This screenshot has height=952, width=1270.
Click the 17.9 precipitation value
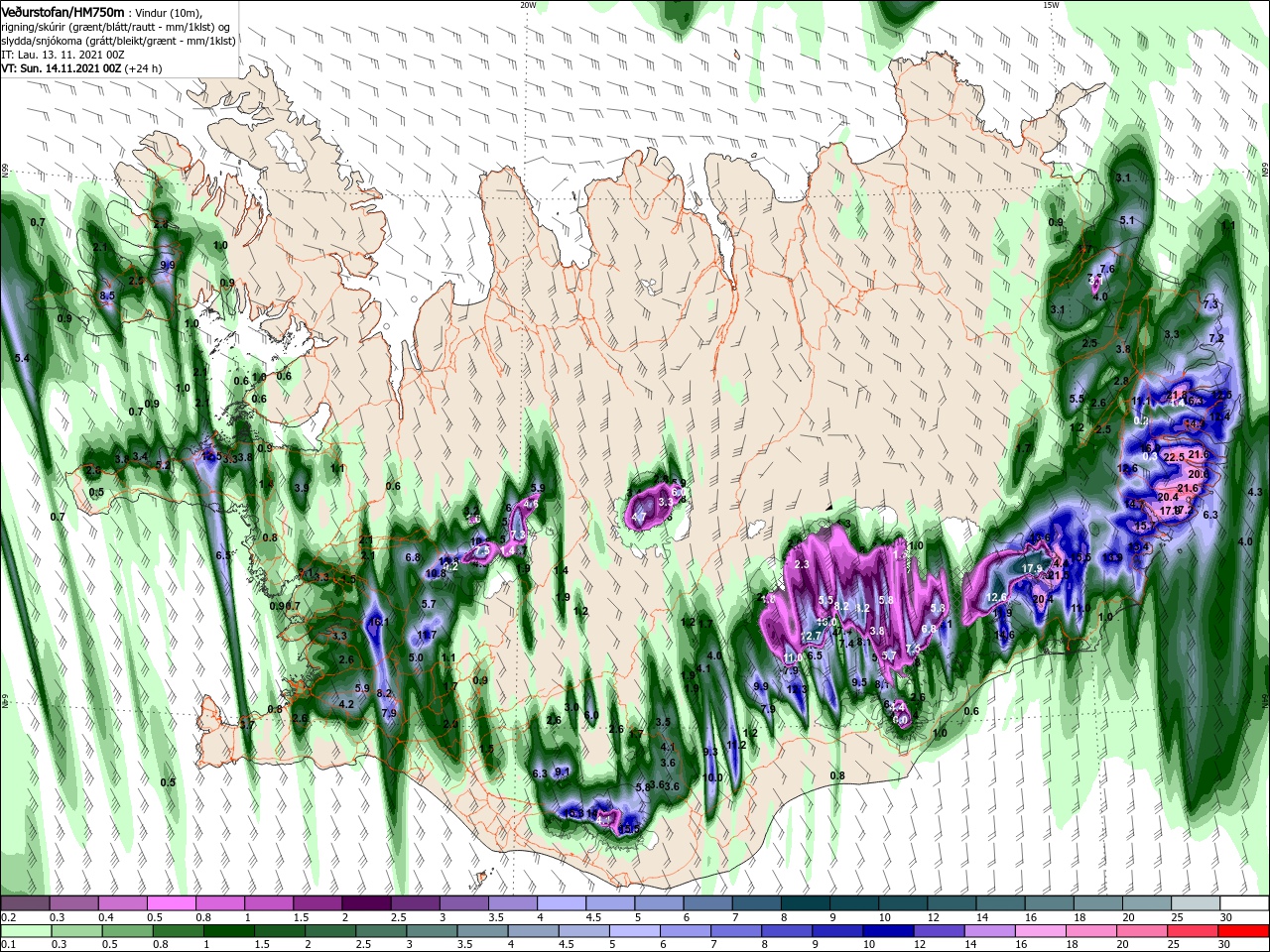click(x=1033, y=568)
